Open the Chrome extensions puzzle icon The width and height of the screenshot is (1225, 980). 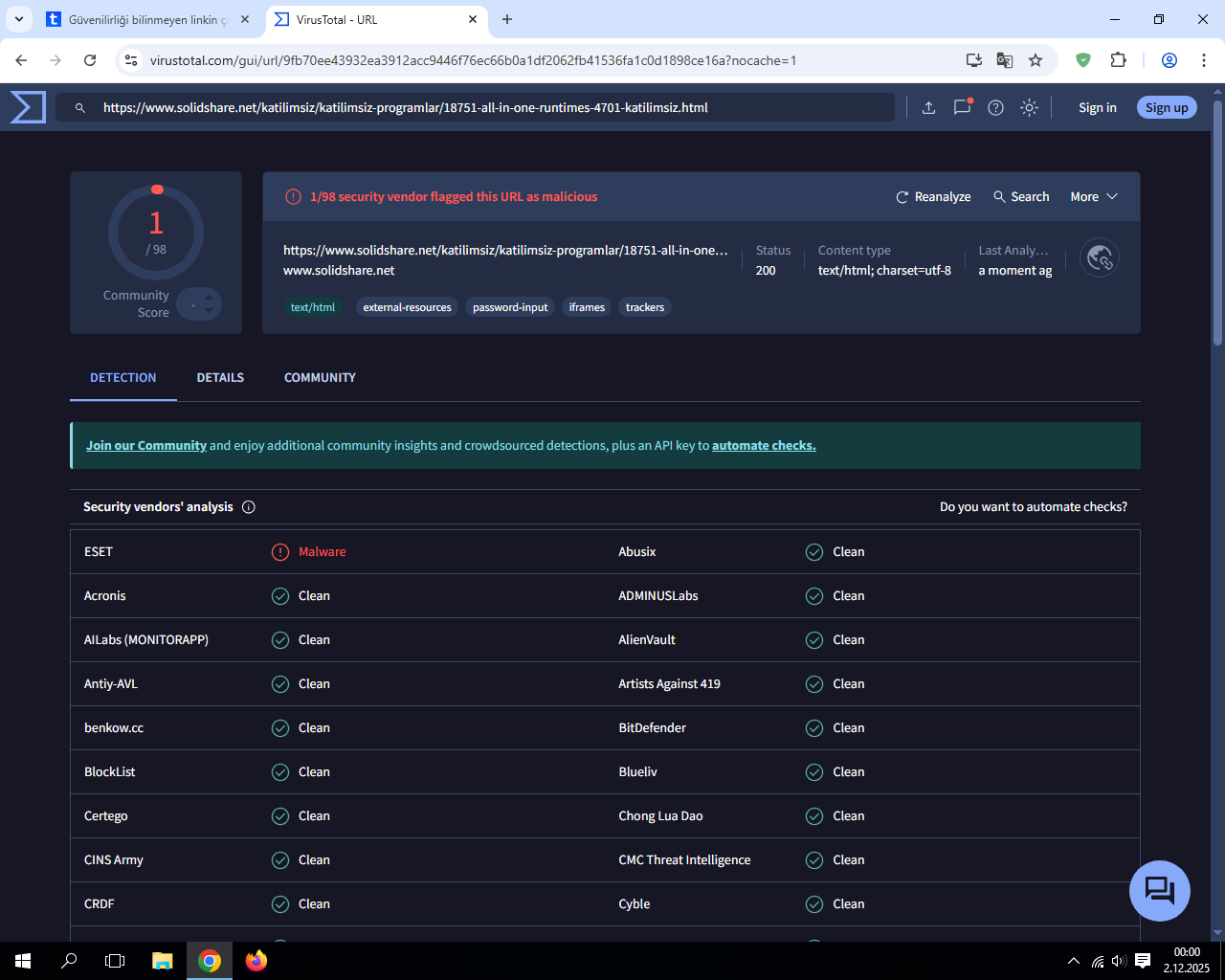[x=1118, y=60]
